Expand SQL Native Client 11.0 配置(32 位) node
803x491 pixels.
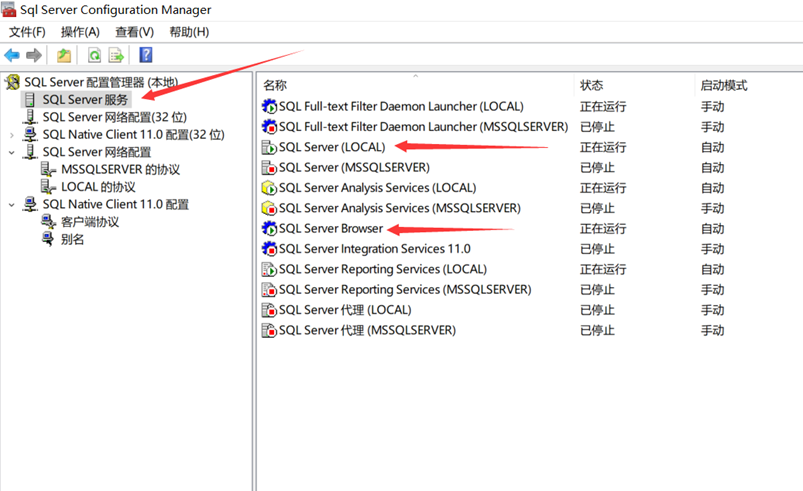[x=12, y=135]
